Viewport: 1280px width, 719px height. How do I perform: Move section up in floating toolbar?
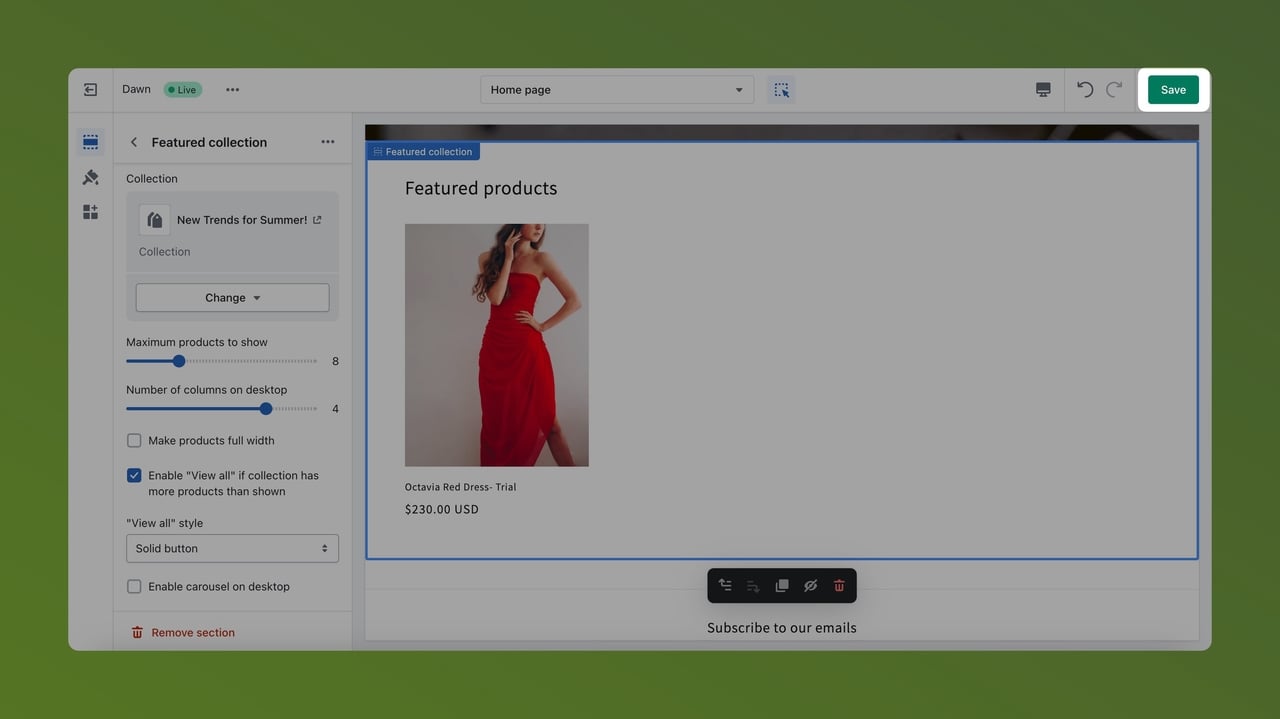[x=725, y=586]
